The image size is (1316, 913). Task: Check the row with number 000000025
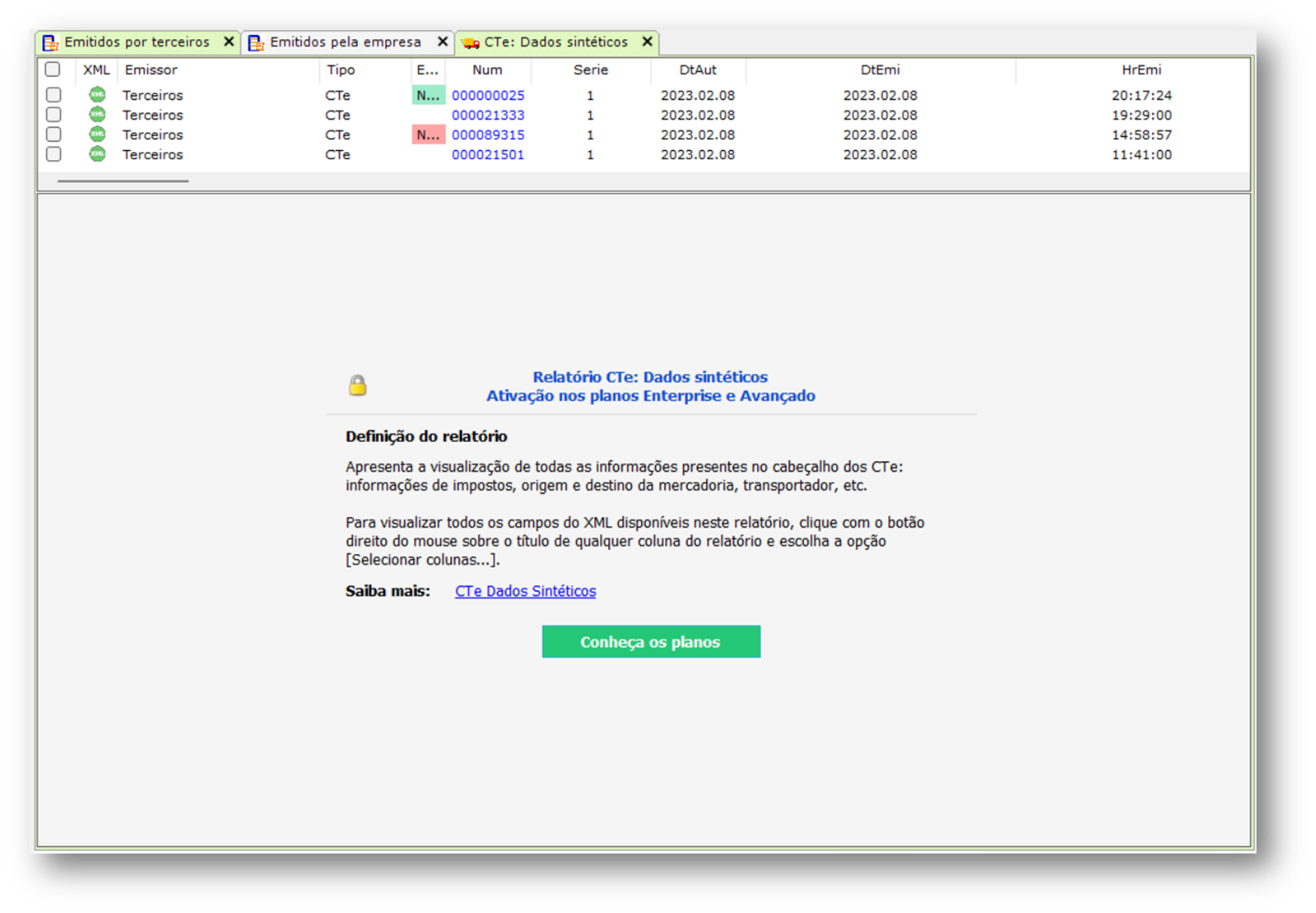54,95
